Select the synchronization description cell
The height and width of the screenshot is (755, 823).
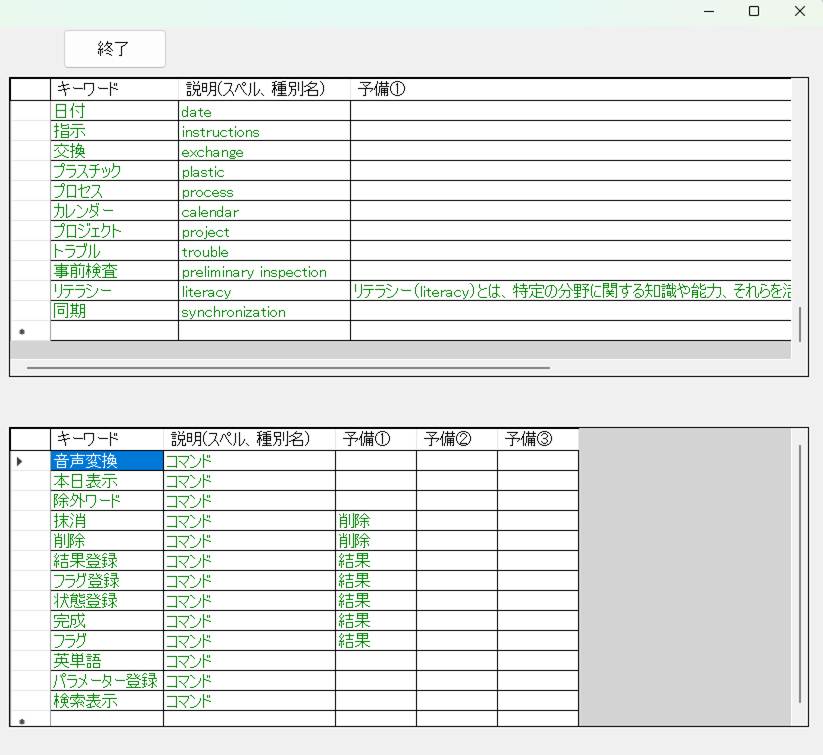(264, 312)
